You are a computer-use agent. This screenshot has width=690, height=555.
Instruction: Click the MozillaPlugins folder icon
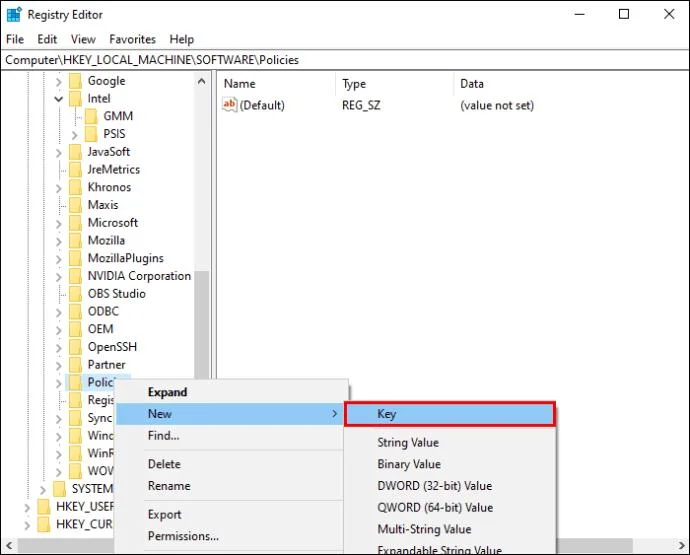75,258
